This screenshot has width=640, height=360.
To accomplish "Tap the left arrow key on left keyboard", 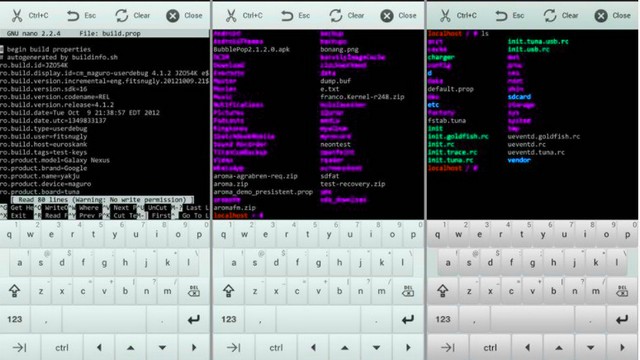I will (99, 348).
